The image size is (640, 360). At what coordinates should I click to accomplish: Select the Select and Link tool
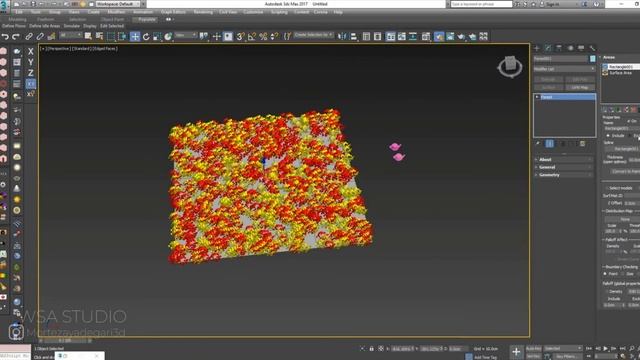(x=29, y=37)
